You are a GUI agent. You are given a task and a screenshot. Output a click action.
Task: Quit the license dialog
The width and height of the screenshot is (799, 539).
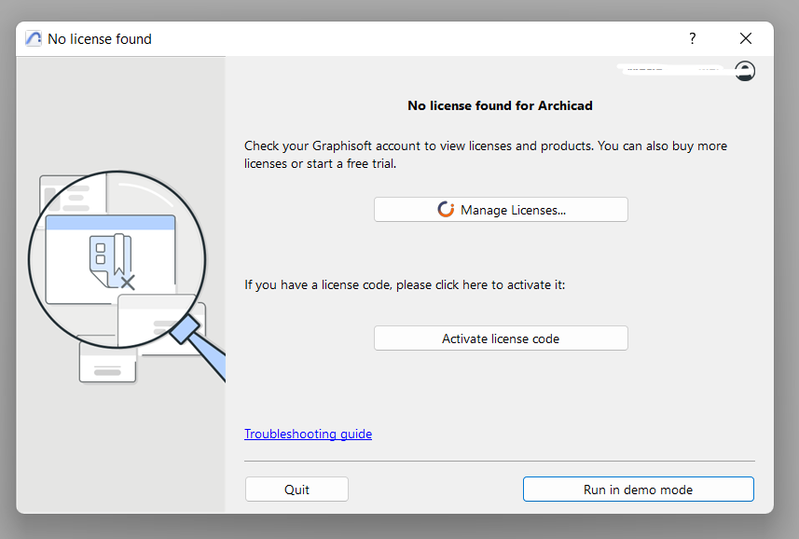point(296,489)
